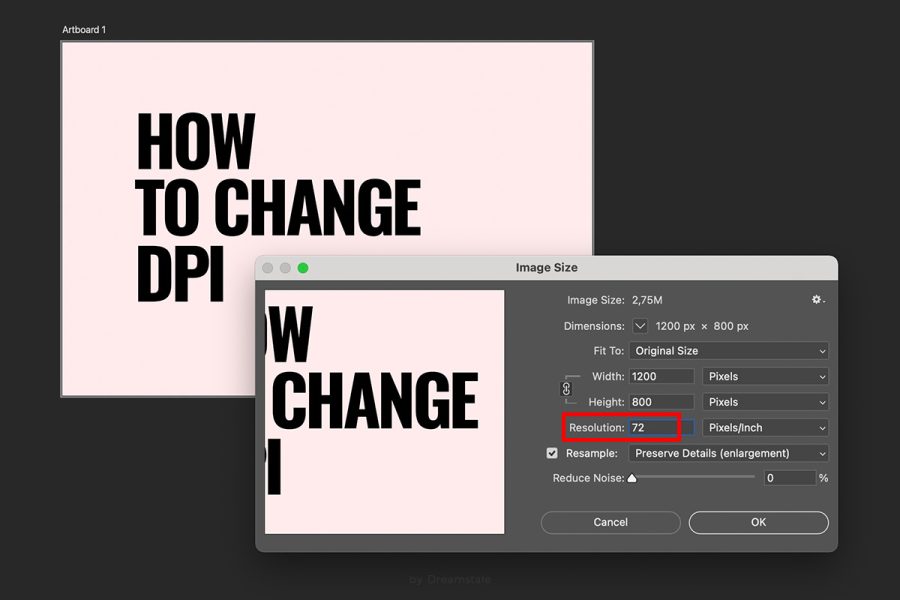
Task: Click the chain icon to unlink width and height
Action: [x=568, y=388]
